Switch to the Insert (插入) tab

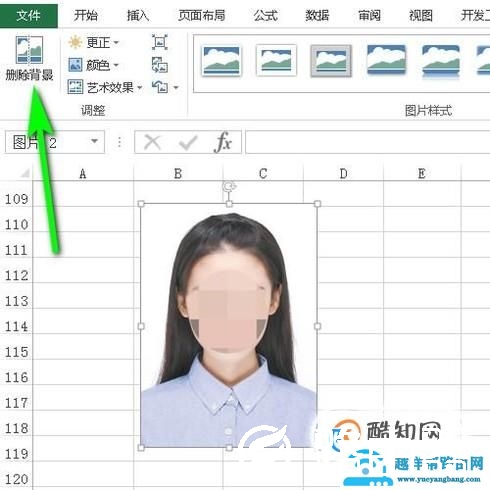click(138, 15)
